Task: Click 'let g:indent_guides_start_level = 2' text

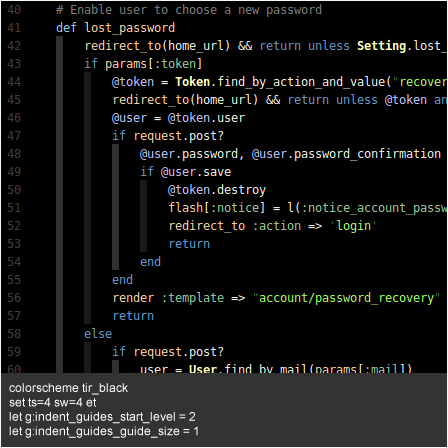Action: (x=102, y=417)
